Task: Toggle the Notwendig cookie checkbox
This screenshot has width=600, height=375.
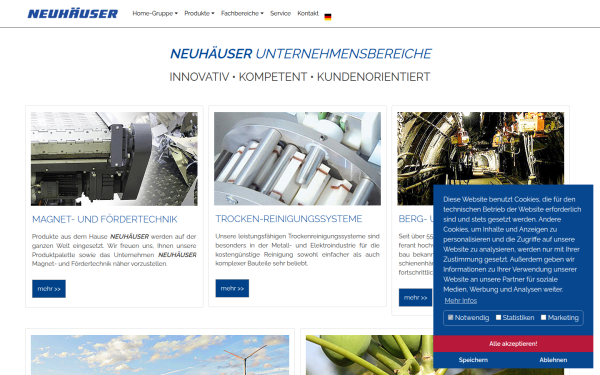Action: tap(450, 317)
